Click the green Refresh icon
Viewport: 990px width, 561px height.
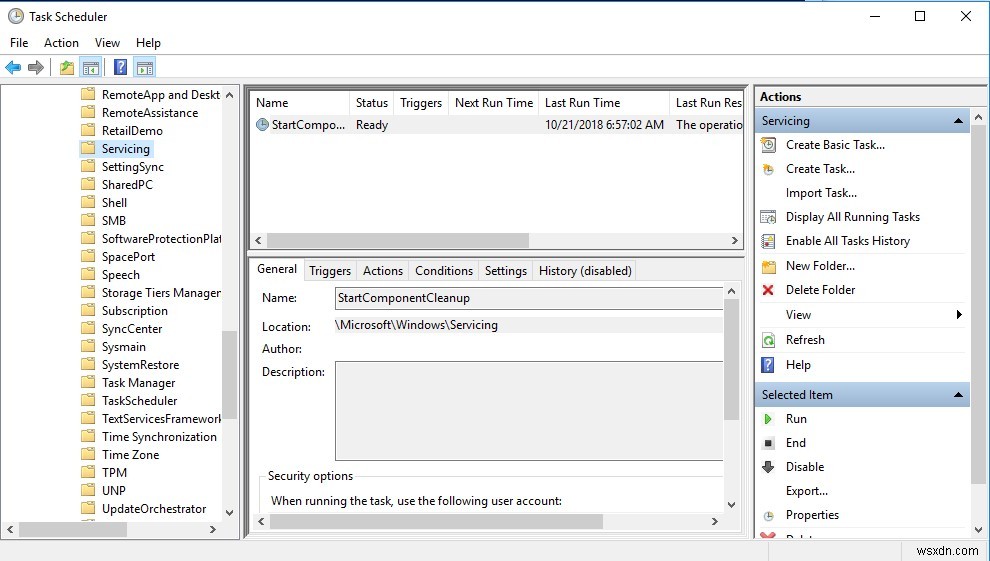click(x=768, y=340)
